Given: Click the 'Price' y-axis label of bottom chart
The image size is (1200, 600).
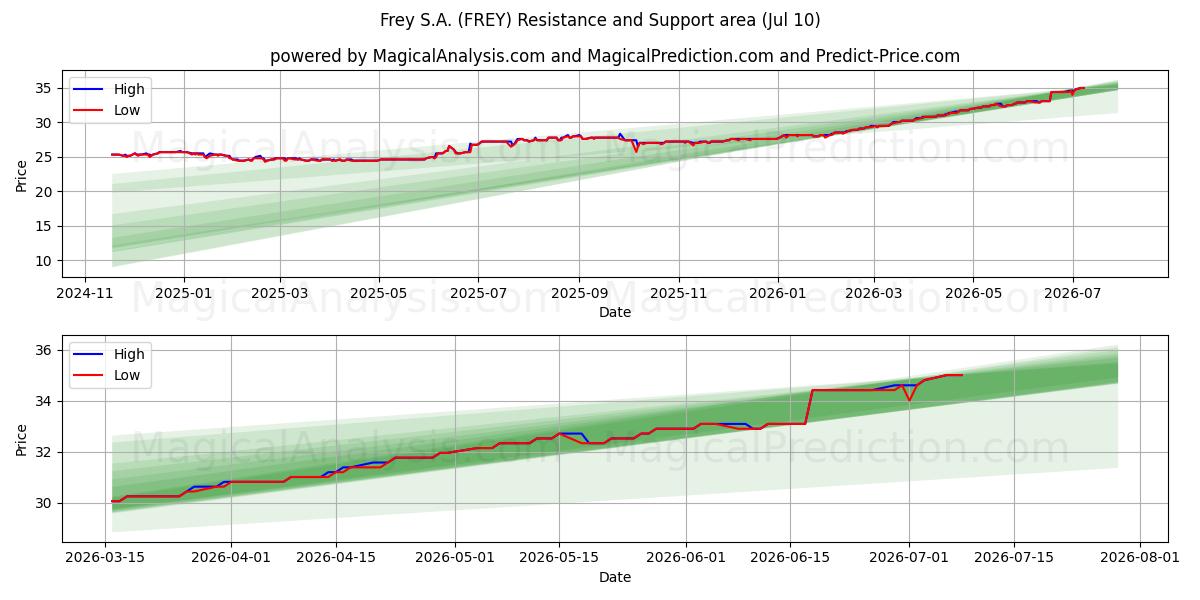Looking at the screenshot, I should point(22,440).
